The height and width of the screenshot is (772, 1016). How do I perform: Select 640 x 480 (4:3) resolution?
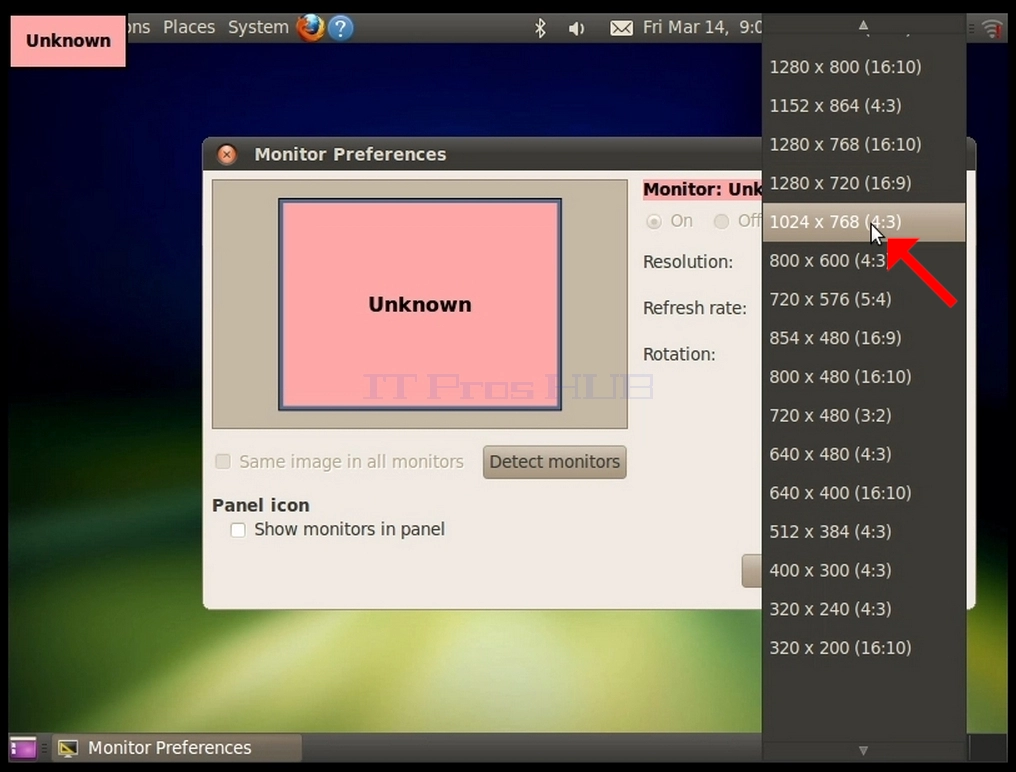pos(864,454)
